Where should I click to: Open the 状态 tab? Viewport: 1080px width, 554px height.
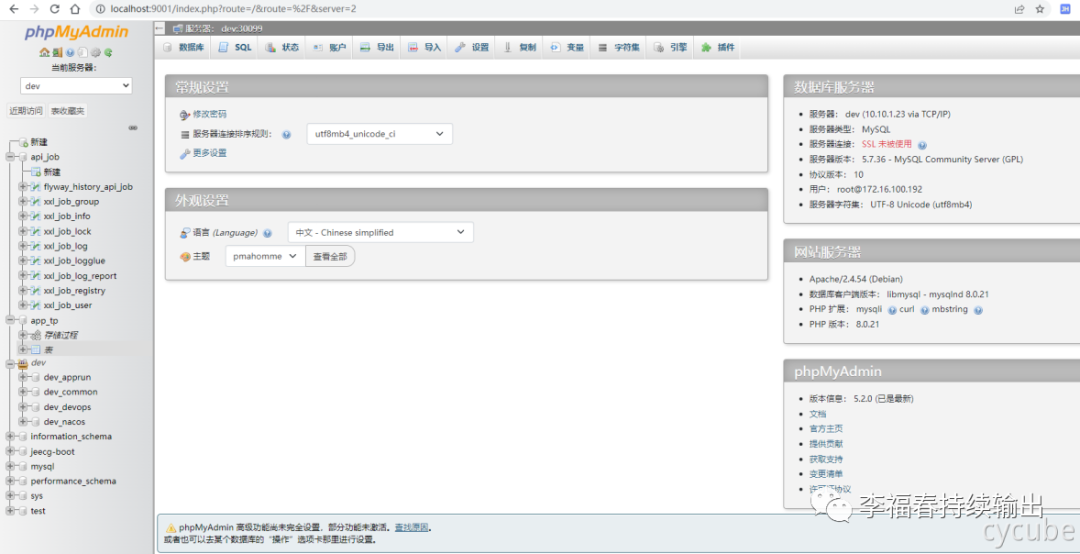282,47
